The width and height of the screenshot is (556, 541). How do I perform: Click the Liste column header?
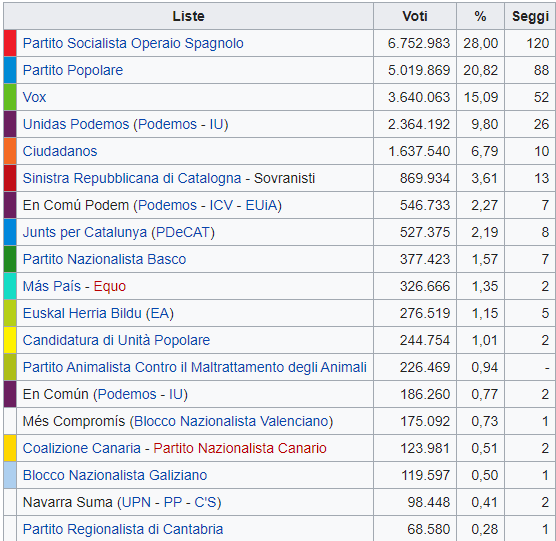coord(189,16)
